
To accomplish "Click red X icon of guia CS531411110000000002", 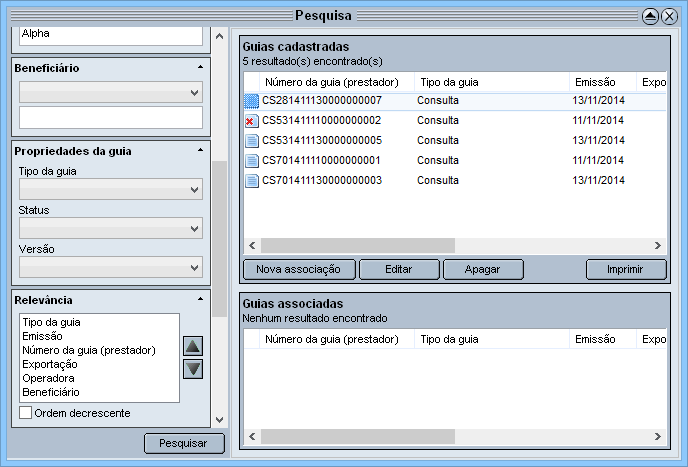I will pos(252,121).
